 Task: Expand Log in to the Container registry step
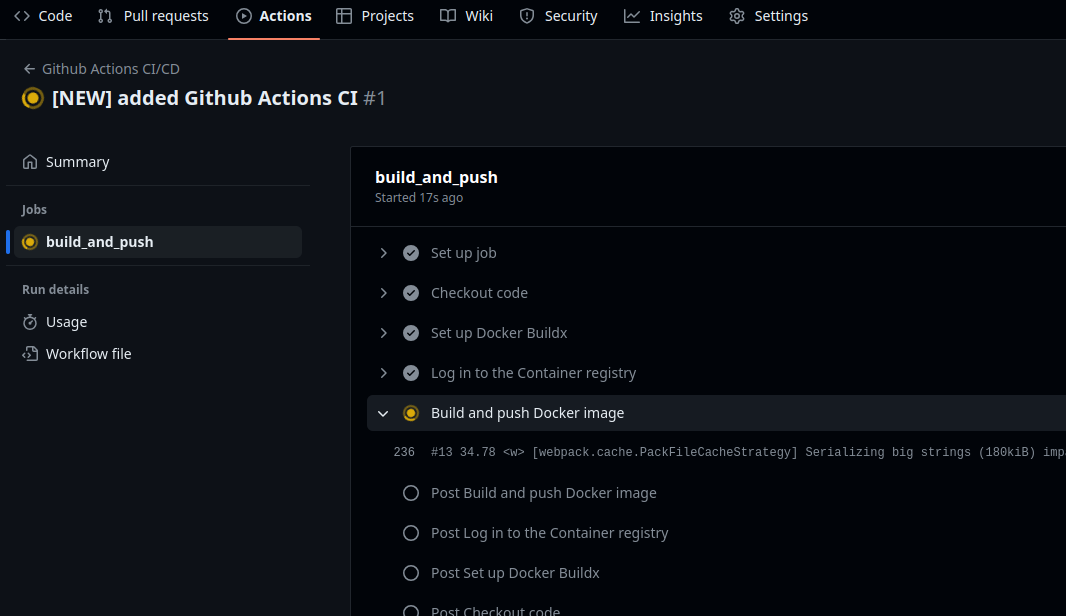click(x=383, y=373)
